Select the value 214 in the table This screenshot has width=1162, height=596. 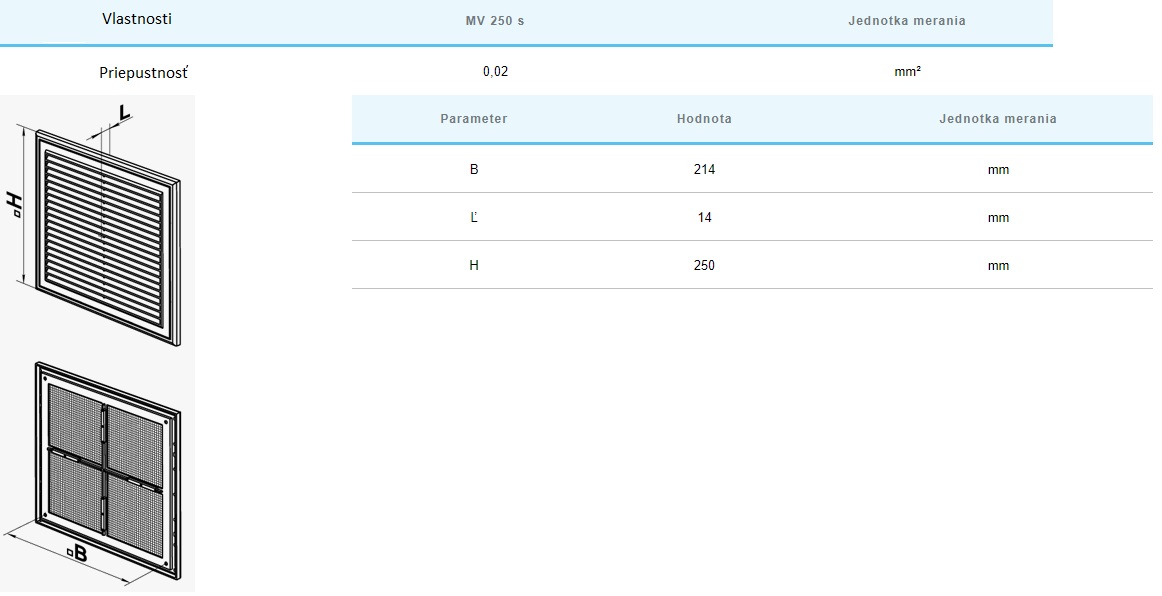click(x=704, y=169)
